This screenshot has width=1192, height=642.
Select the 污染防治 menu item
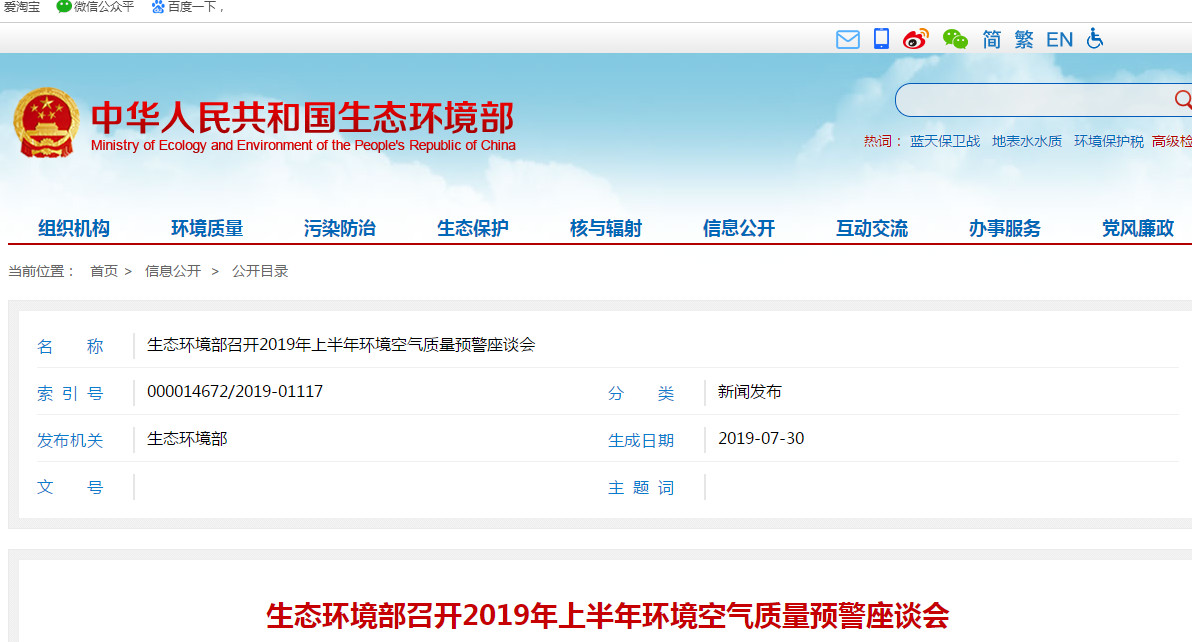[x=340, y=228]
